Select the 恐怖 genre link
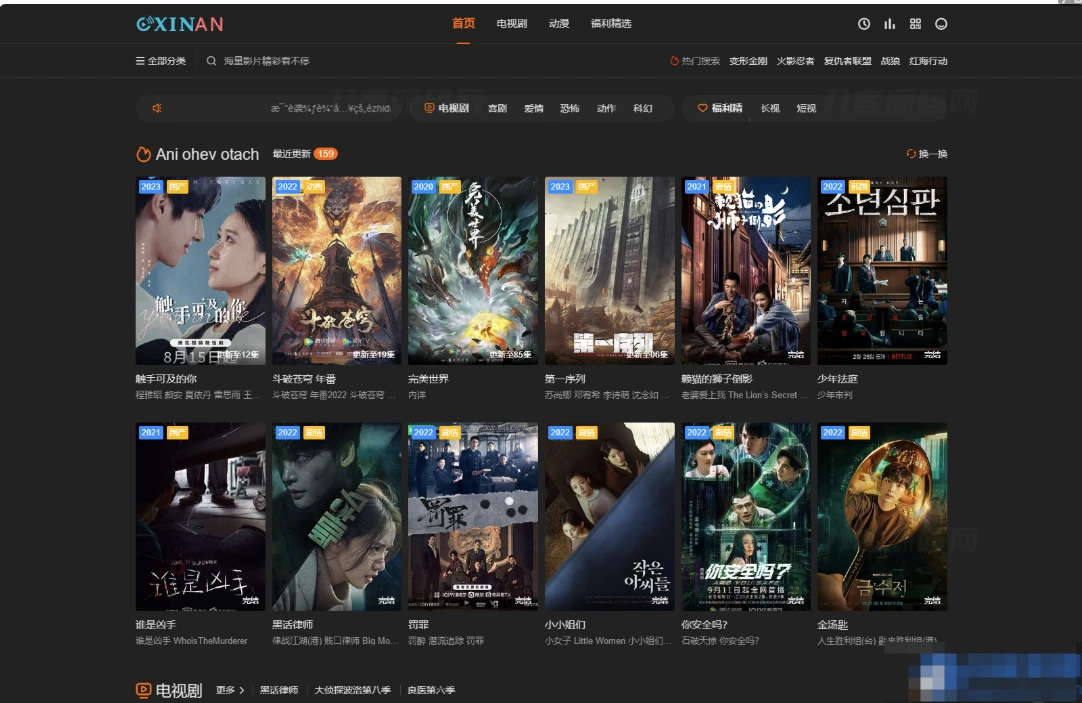This screenshot has height=703, width=1082. click(570, 108)
